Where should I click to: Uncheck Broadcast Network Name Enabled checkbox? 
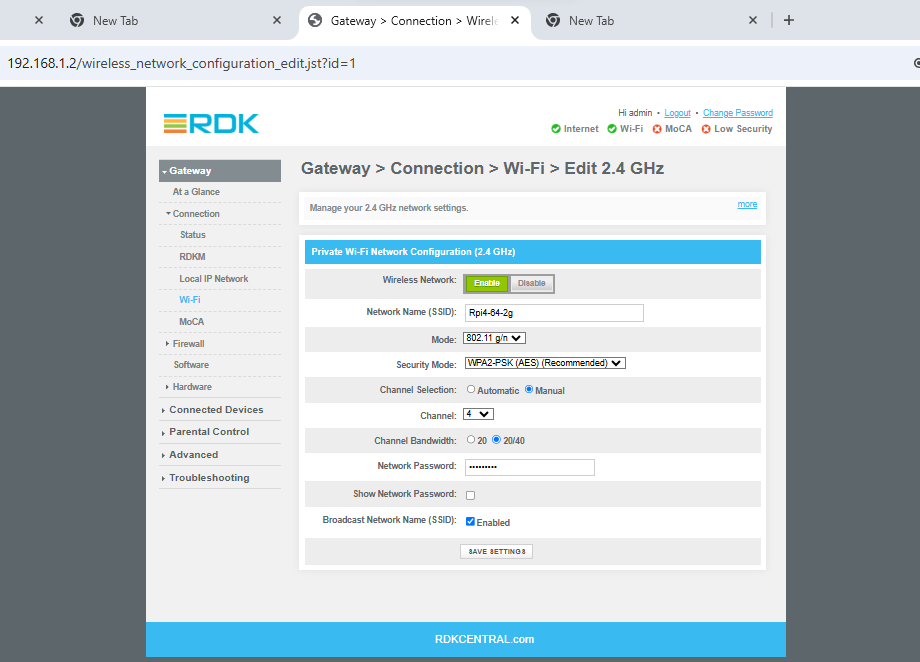pos(471,522)
